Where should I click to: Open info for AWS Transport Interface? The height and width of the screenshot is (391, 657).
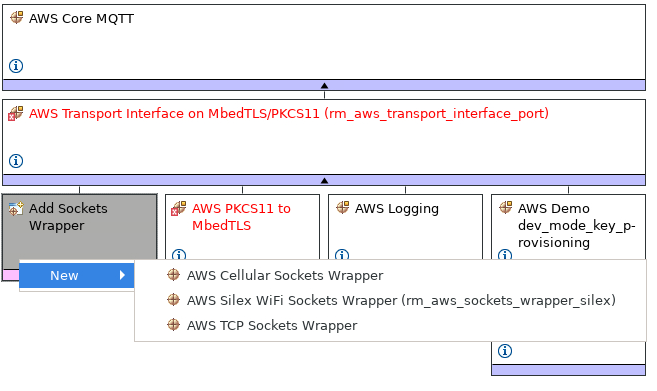pyautogui.click(x=16, y=161)
